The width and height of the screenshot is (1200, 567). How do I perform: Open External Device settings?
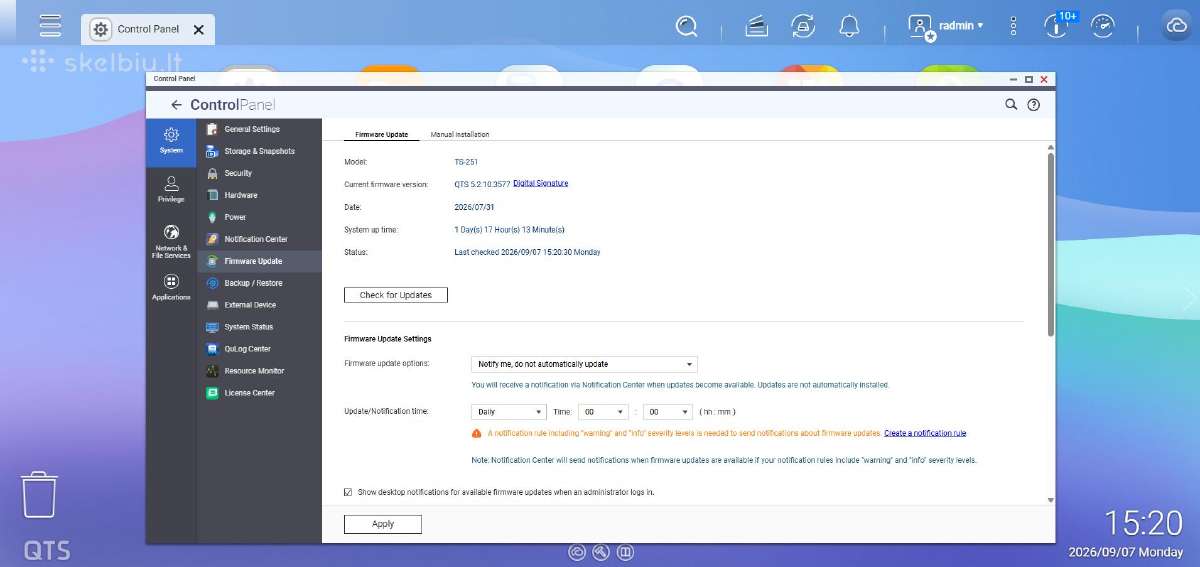click(x=259, y=305)
